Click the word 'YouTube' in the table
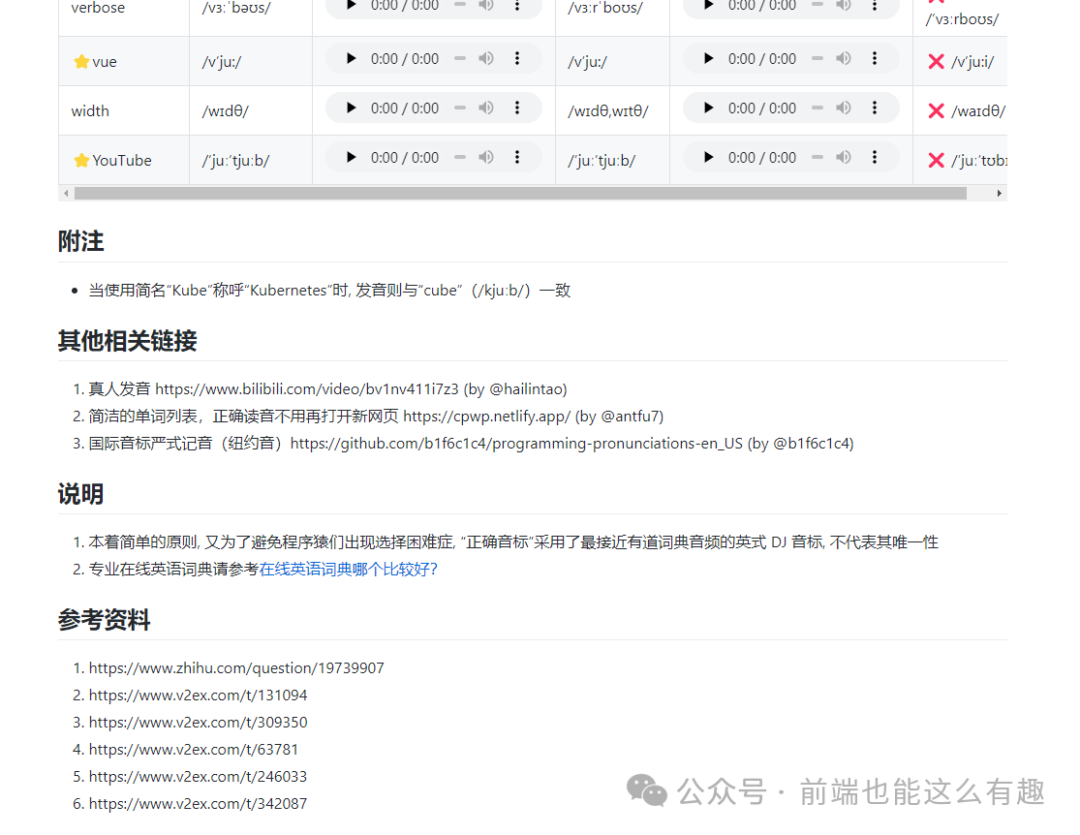 pos(122,161)
